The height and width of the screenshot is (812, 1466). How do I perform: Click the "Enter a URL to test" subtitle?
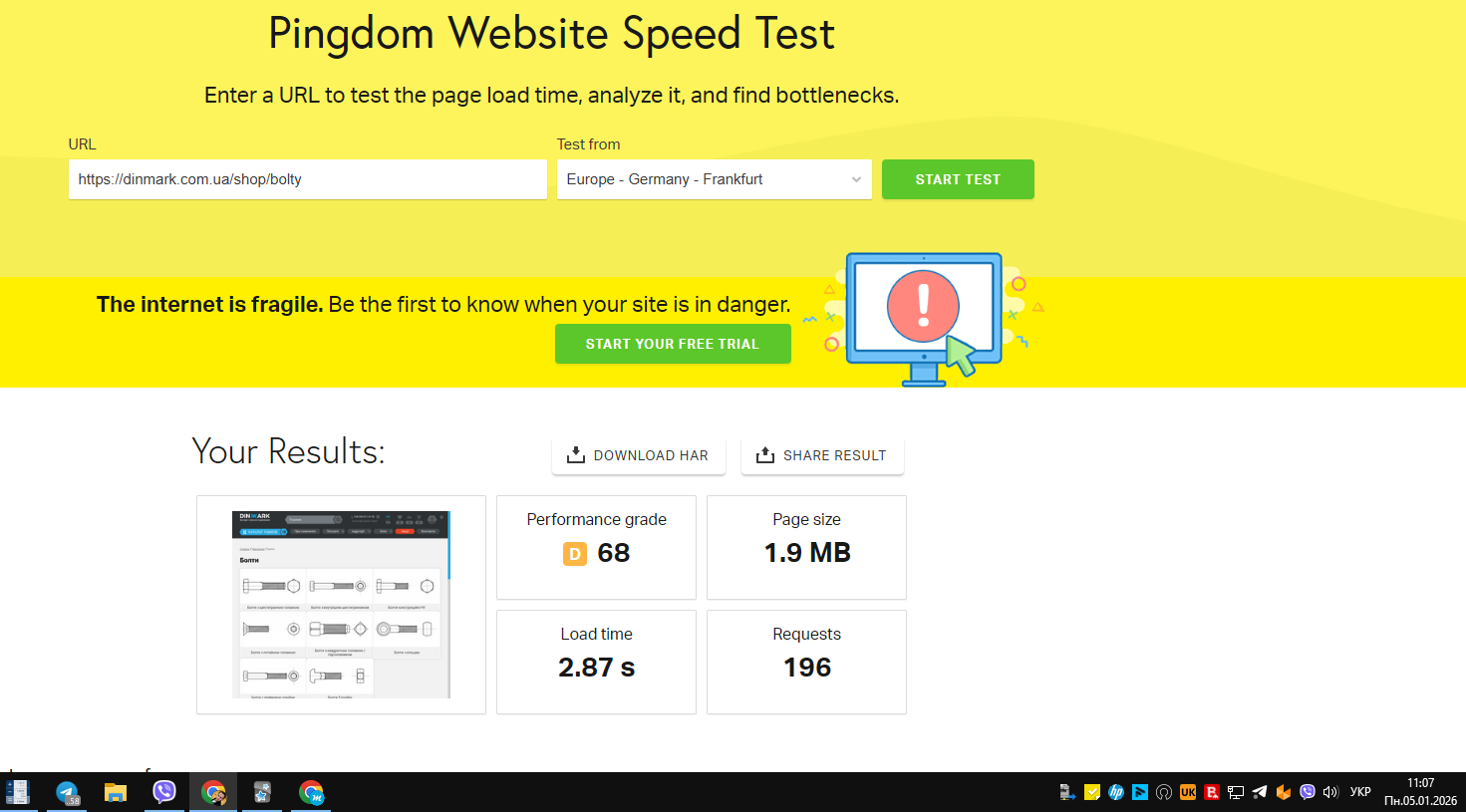point(551,96)
